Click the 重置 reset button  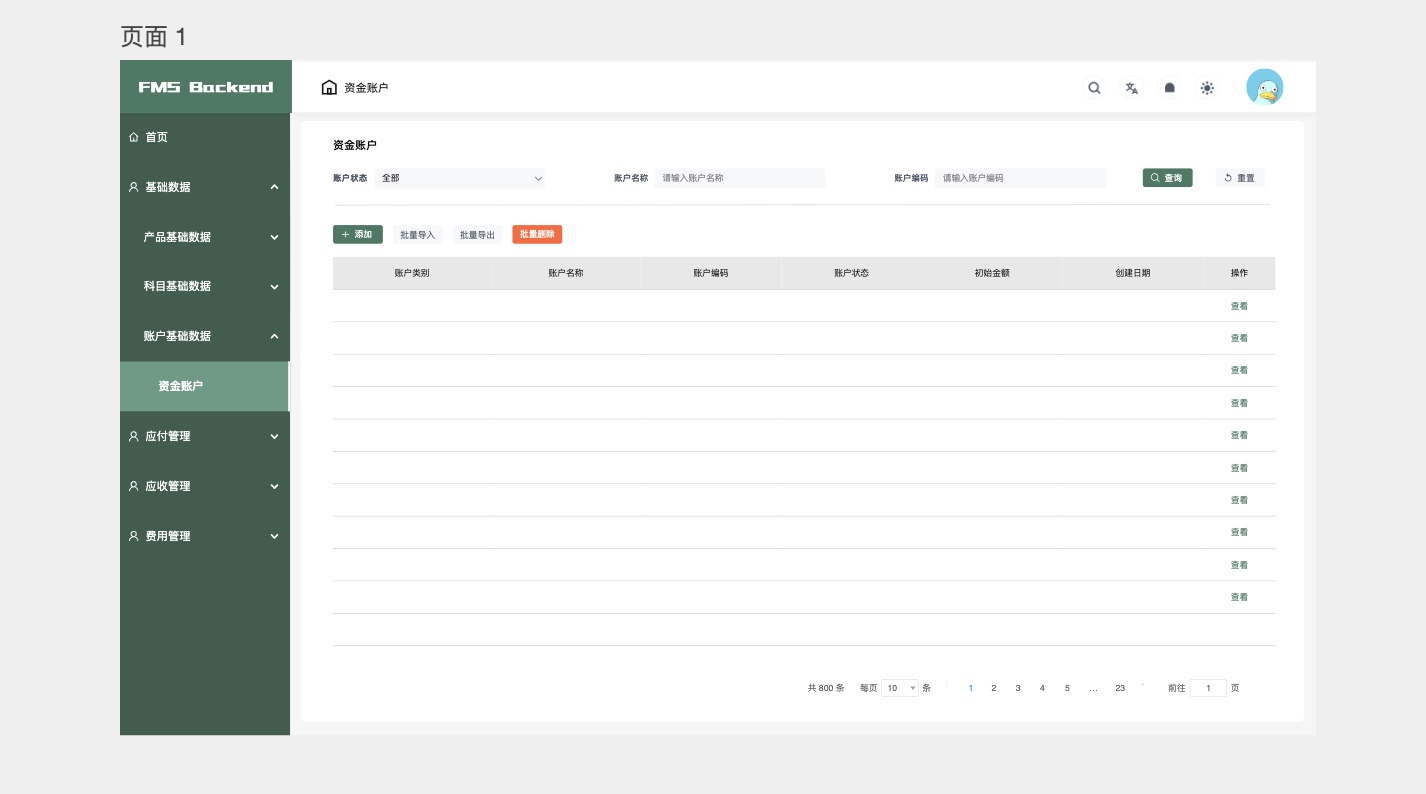click(x=1240, y=178)
